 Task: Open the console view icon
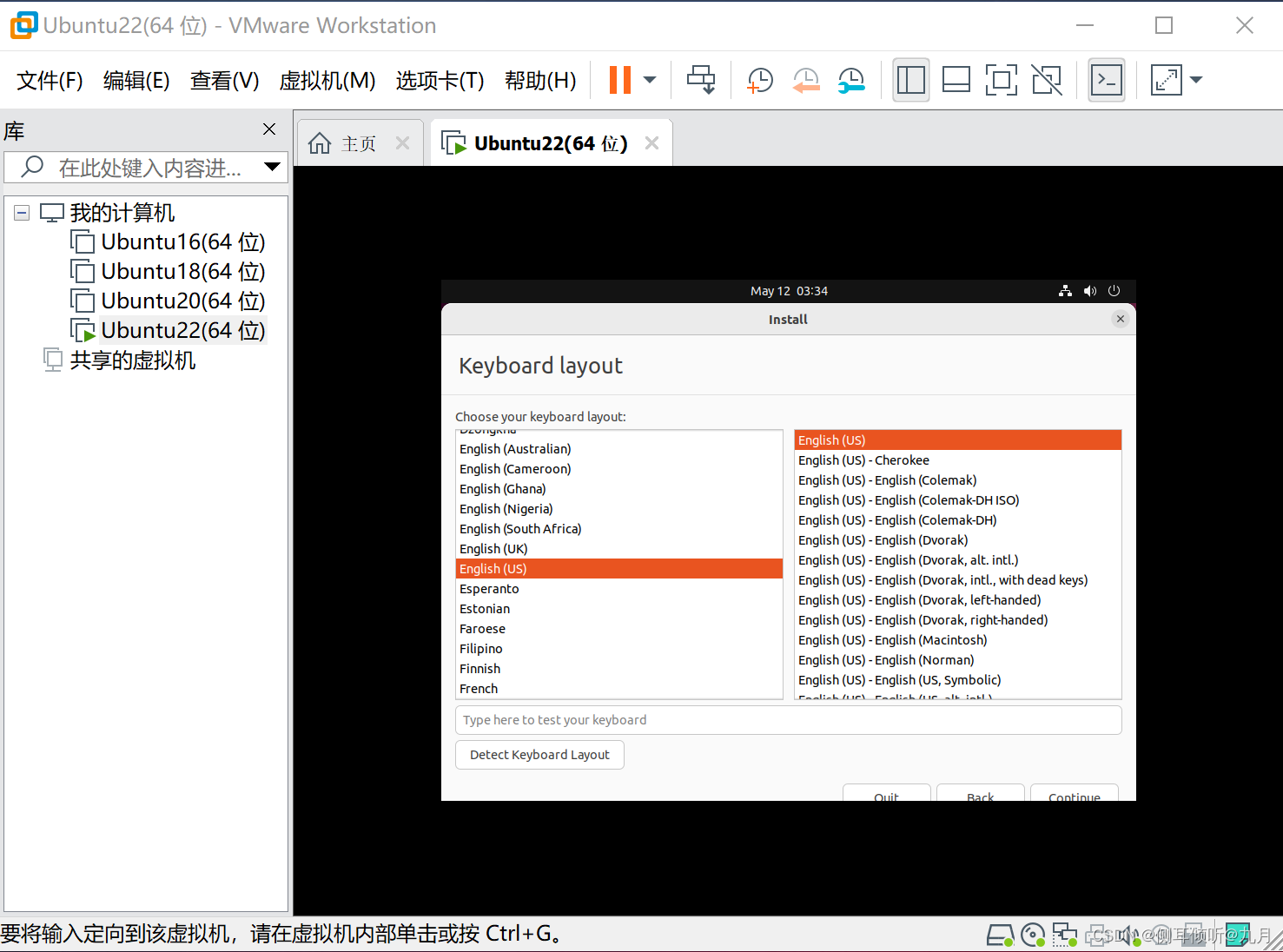point(1107,80)
